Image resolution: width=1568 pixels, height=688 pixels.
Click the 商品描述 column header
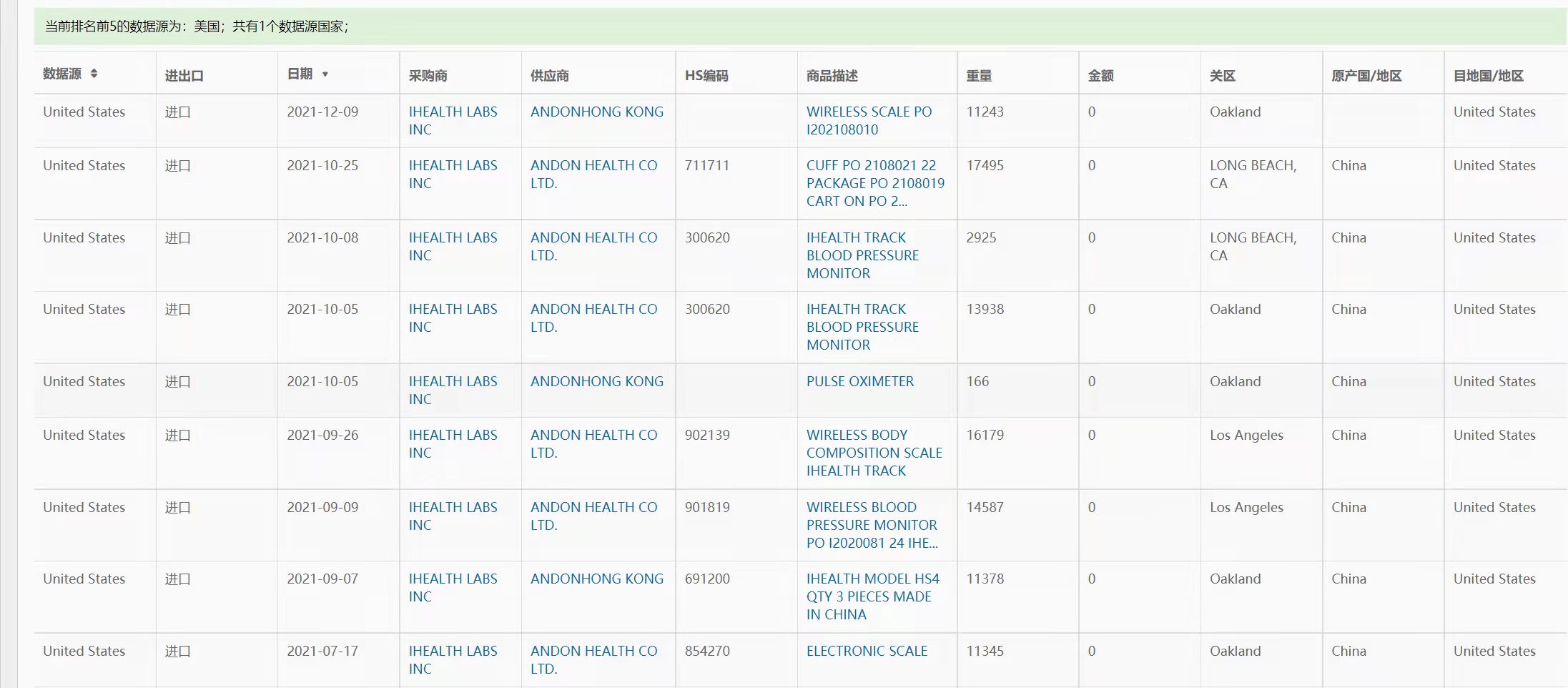(832, 75)
